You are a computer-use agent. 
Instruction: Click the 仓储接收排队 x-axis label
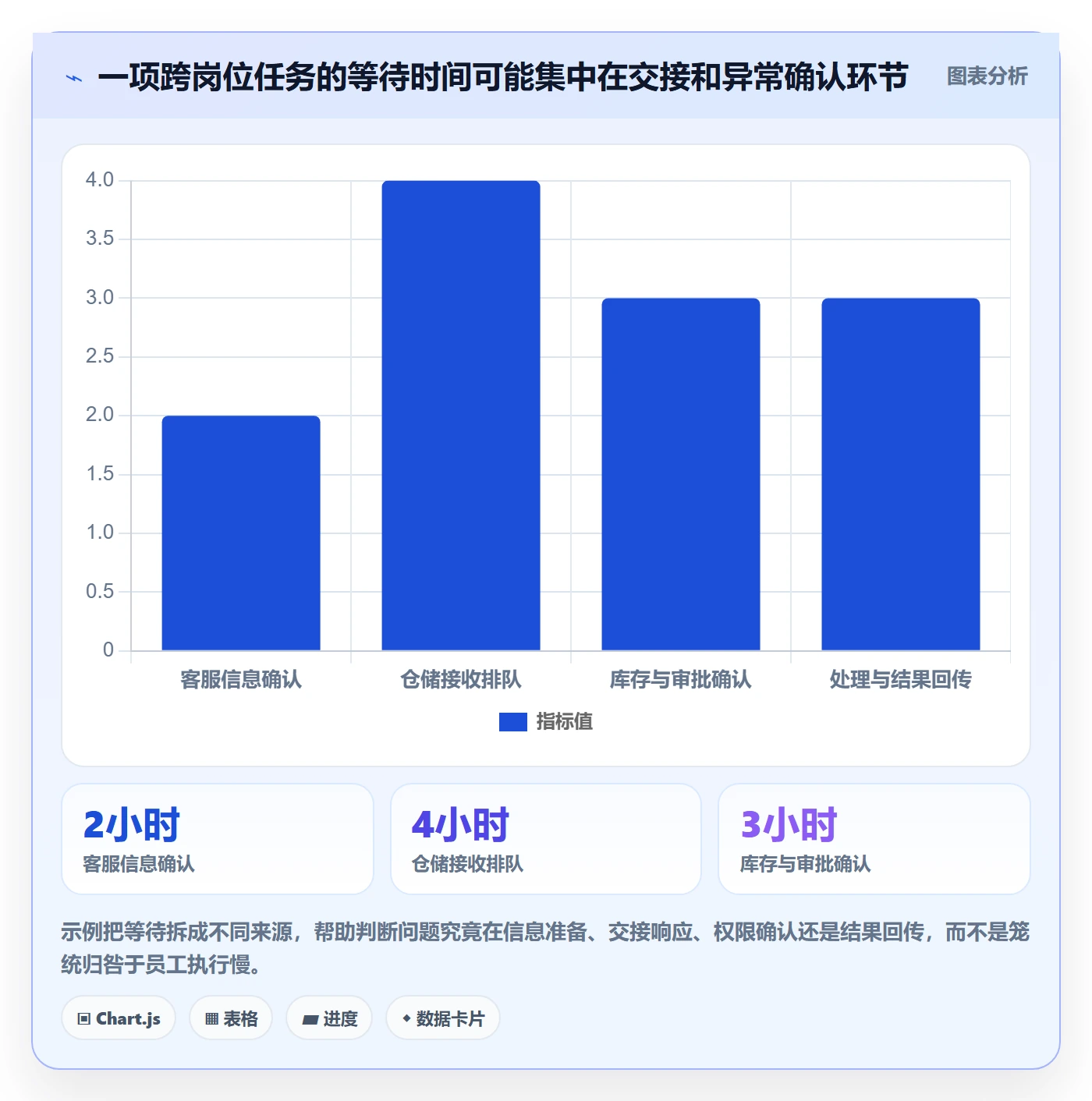[x=461, y=680]
